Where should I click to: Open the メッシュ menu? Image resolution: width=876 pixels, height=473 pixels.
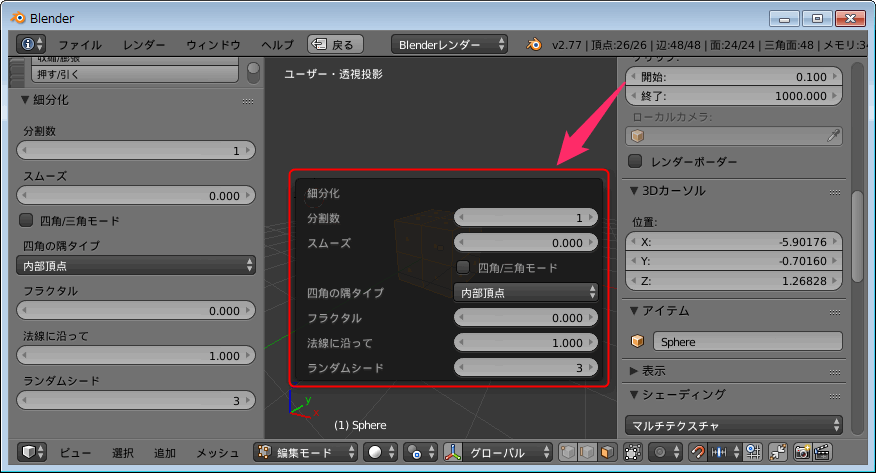217,453
